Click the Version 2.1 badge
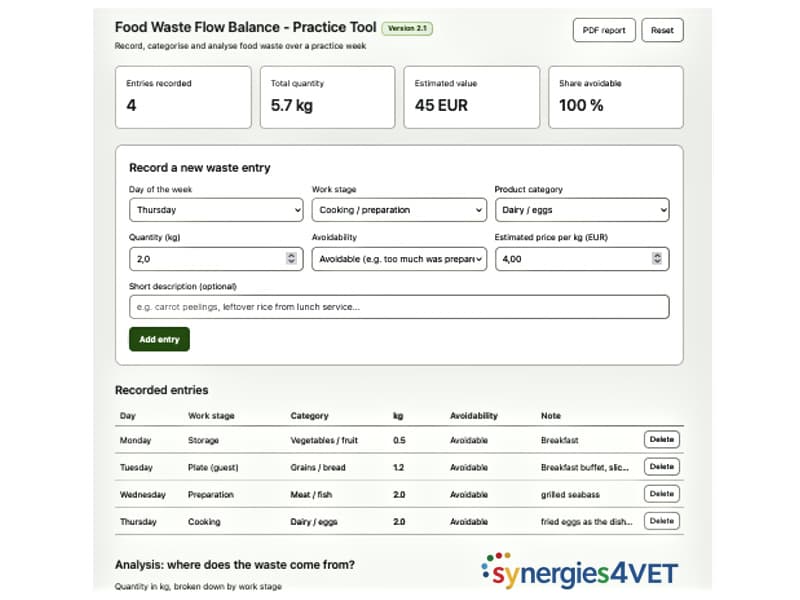The image size is (800, 600). click(x=407, y=28)
